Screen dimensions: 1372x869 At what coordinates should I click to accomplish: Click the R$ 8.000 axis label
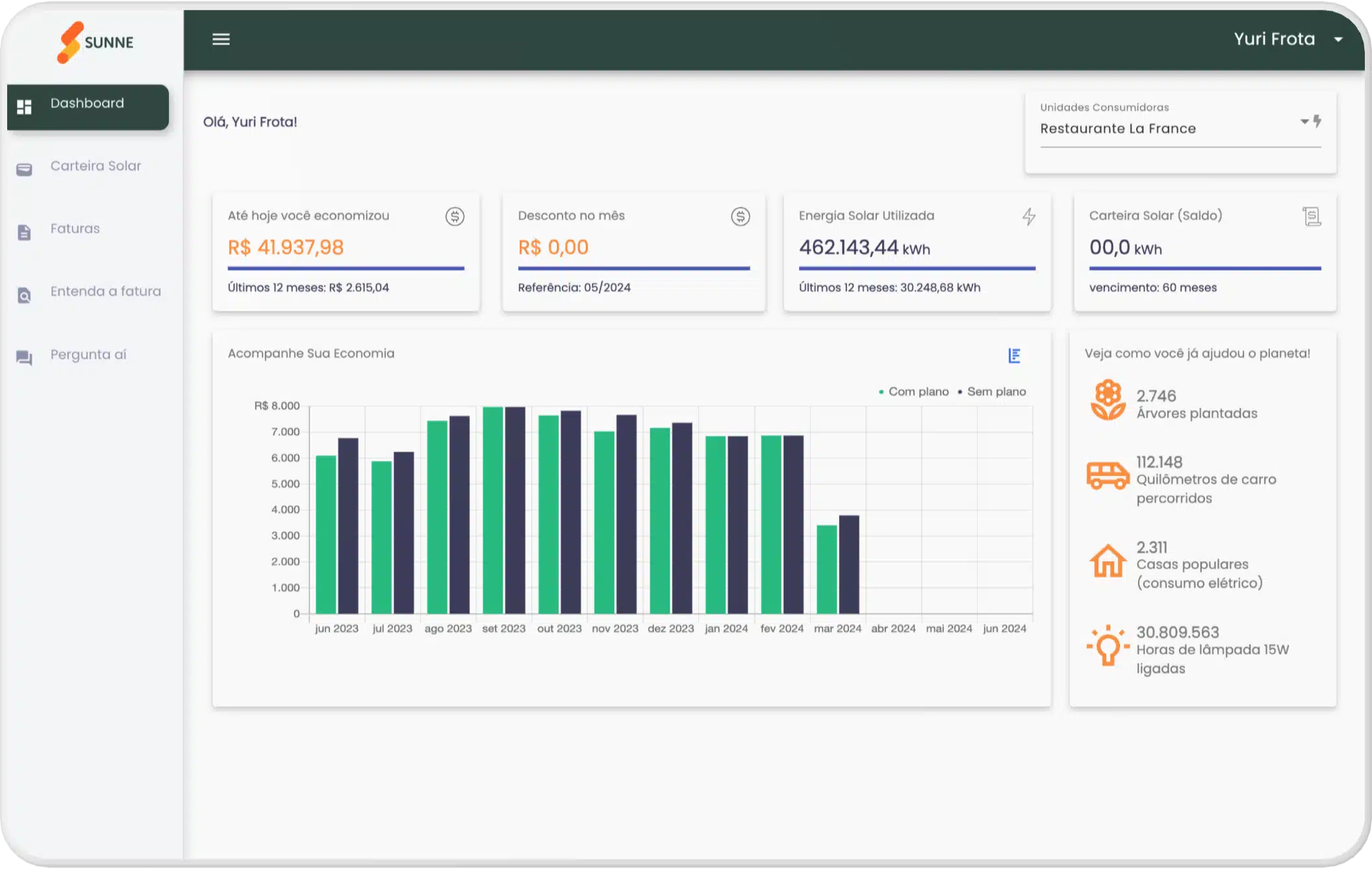point(277,406)
